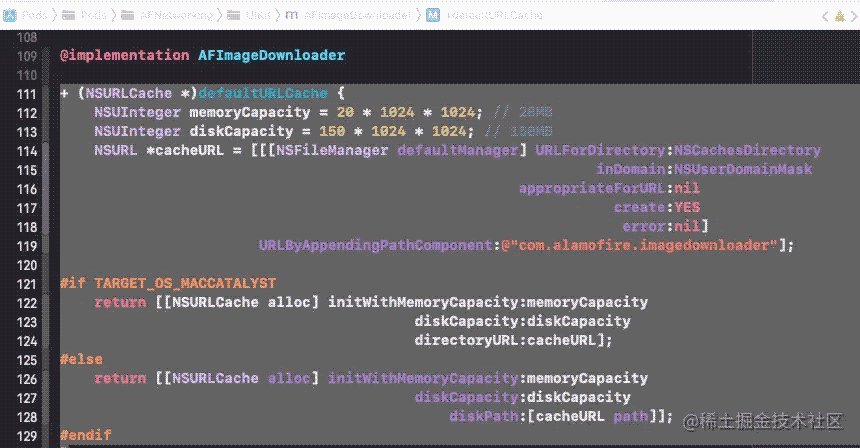Click appropriateForURL parameter label
The image size is (860, 448).
point(592,188)
